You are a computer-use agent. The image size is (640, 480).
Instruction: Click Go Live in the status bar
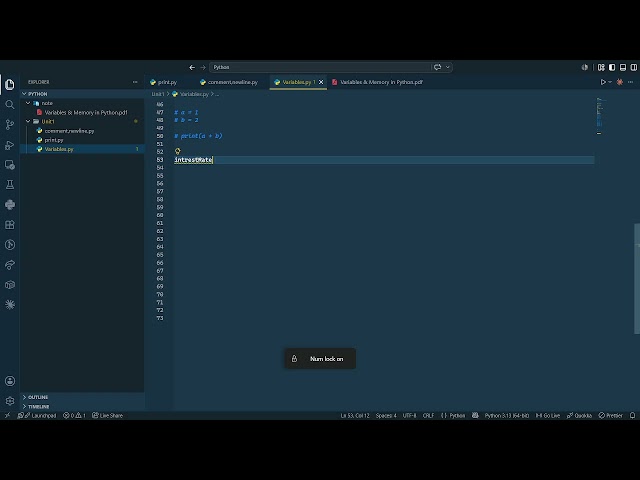[548, 416]
